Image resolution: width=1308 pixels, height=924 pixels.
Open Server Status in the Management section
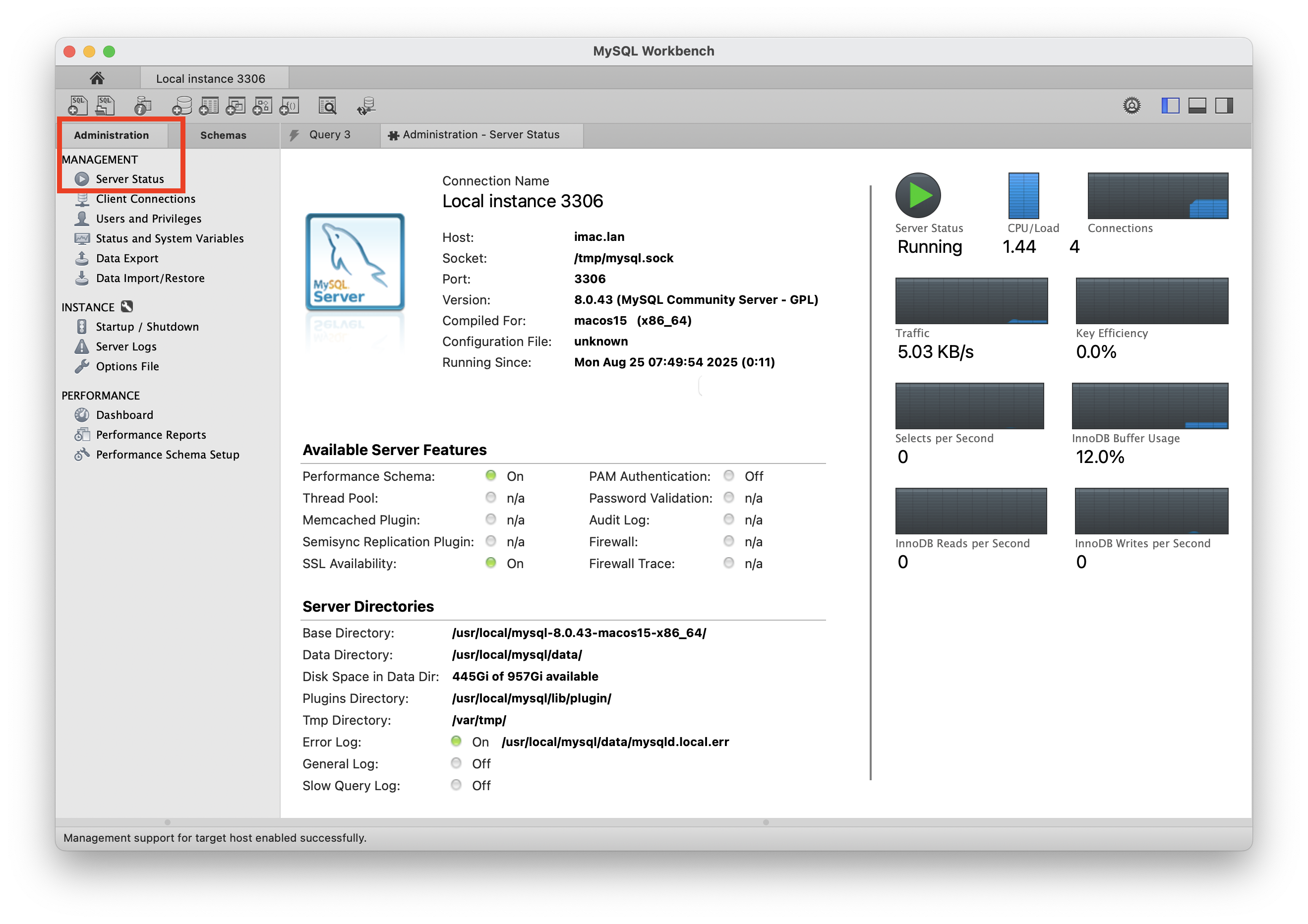pos(130,179)
